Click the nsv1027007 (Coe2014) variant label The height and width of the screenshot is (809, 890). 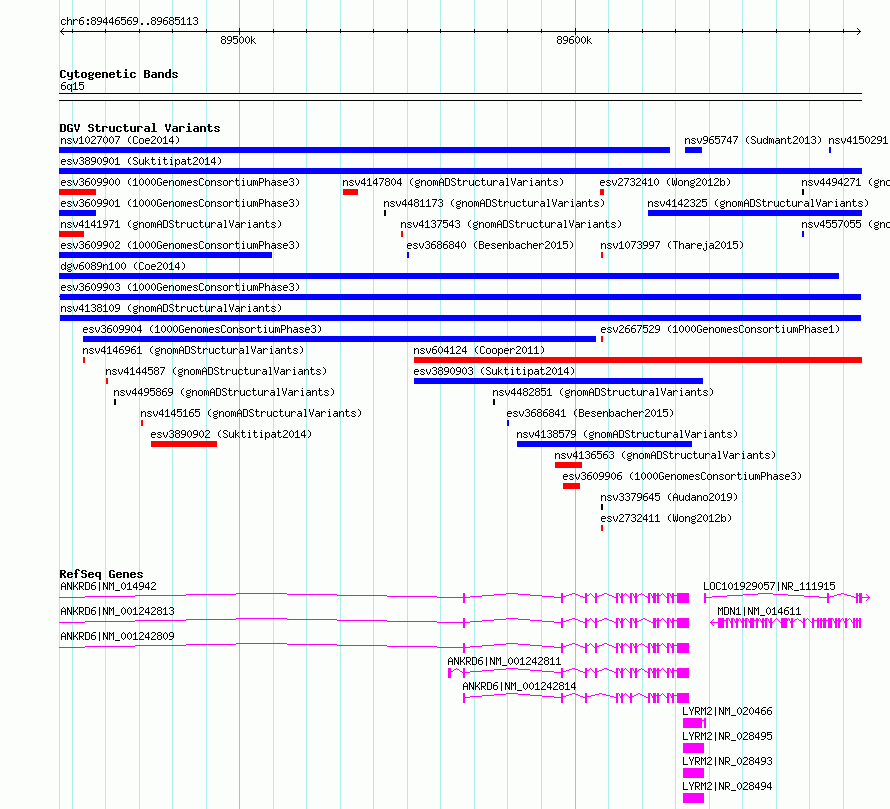[120, 140]
